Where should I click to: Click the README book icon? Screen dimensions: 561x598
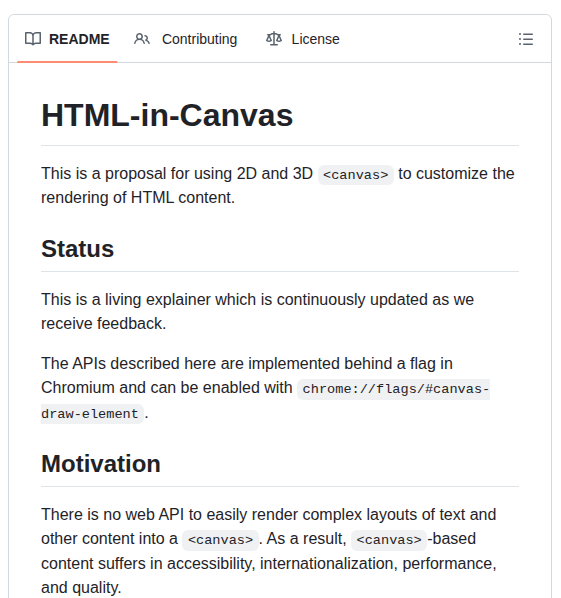(x=33, y=39)
